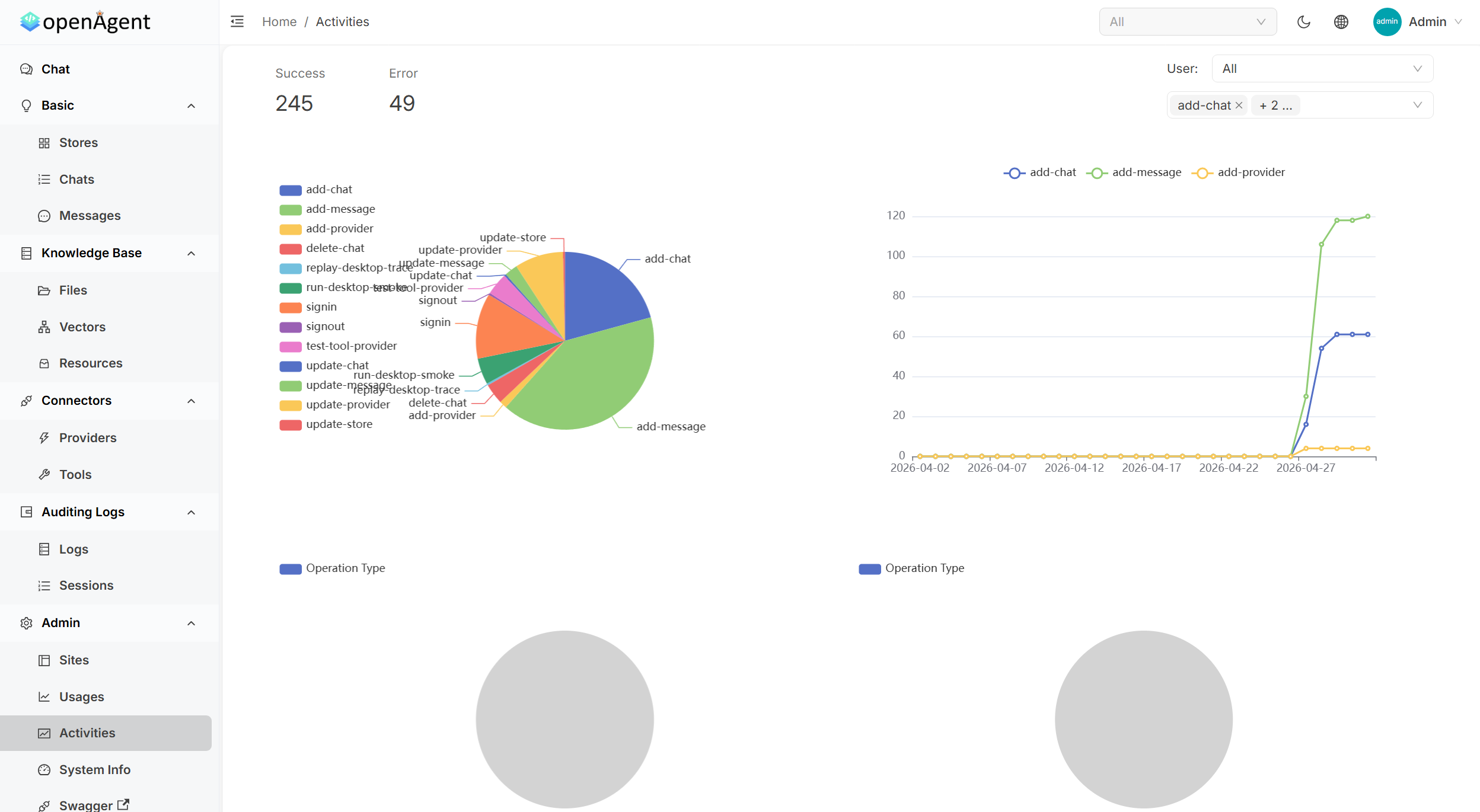Toggle delete-chat in pie legend
The image size is (1480, 812).
[322, 248]
